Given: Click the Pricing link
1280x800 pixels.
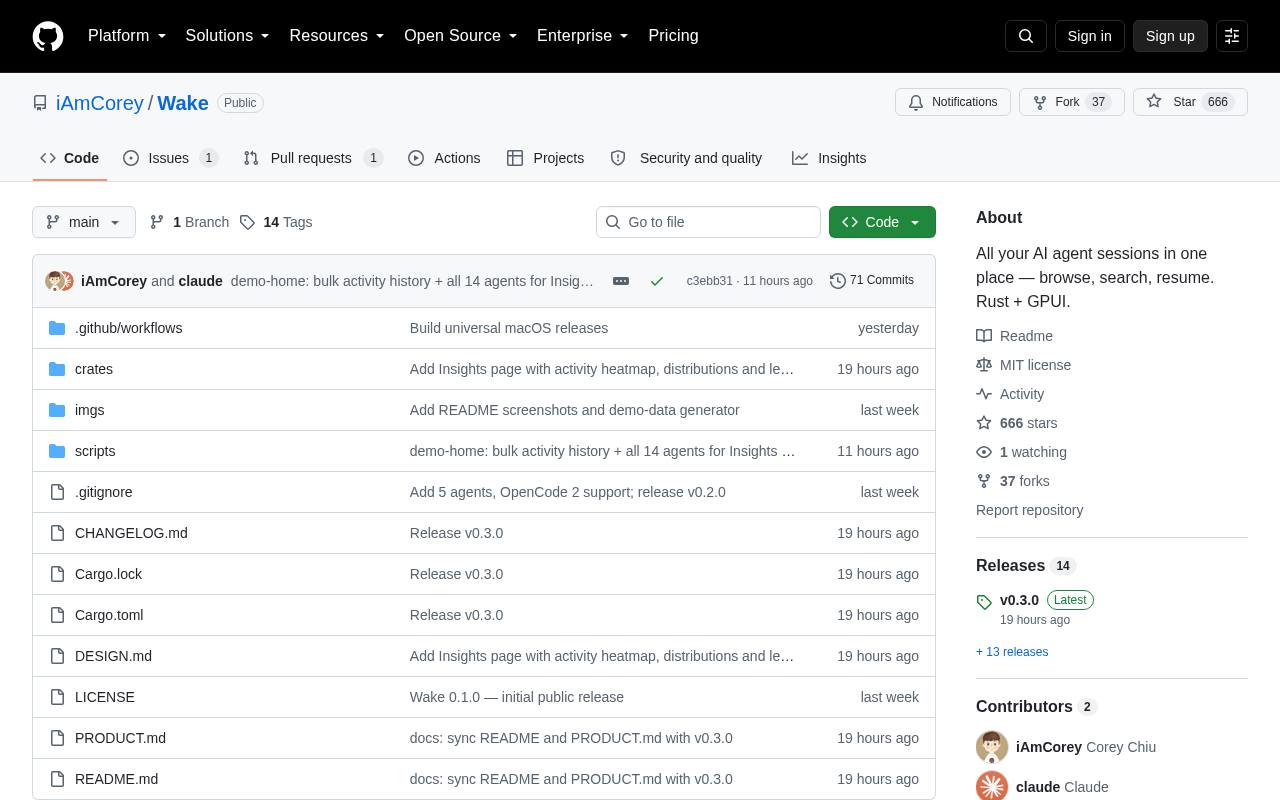Looking at the screenshot, I should pyautogui.click(x=673, y=36).
